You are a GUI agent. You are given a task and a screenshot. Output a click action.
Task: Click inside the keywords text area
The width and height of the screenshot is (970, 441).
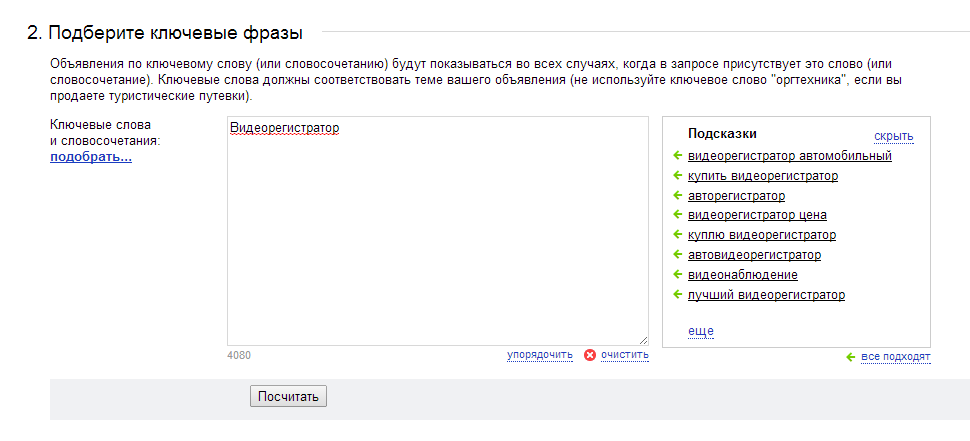437,231
